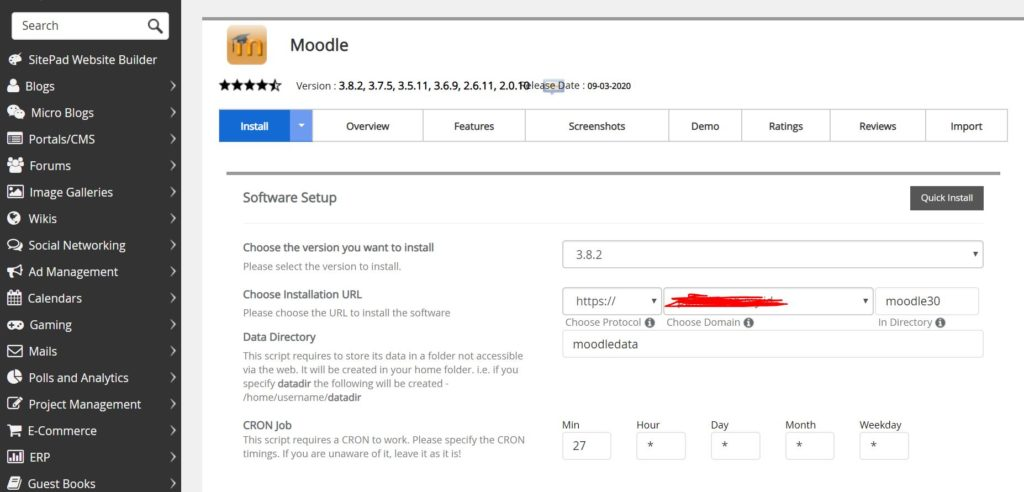Click the Social Networking bubbles icon
The height and width of the screenshot is (492, 1024).
[15, 245]
